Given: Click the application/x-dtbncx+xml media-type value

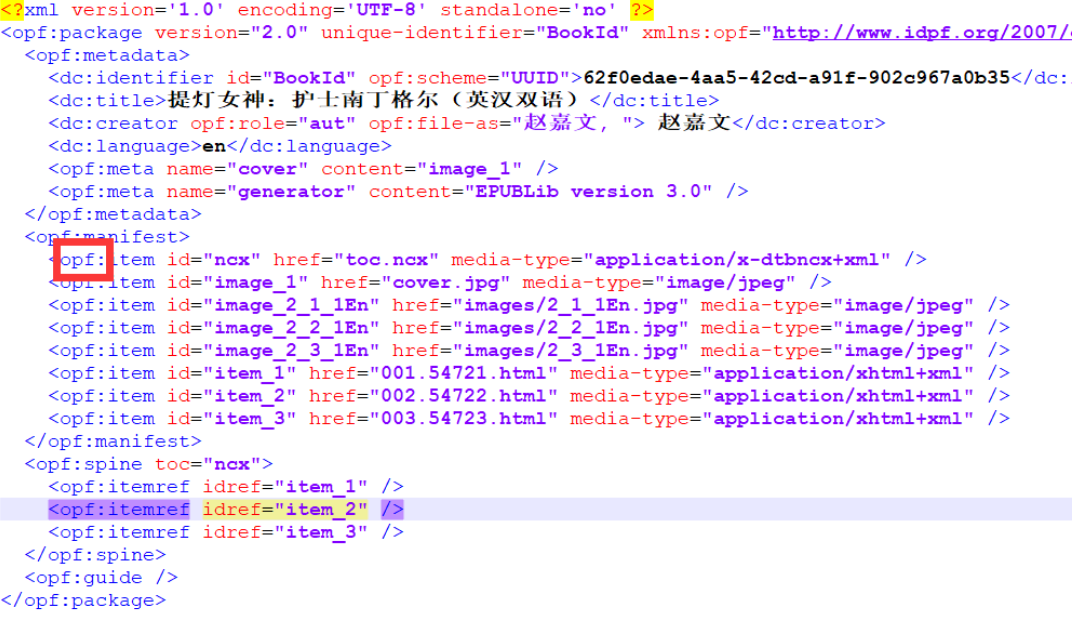Looking at the screenshot, I should point(740,260).
